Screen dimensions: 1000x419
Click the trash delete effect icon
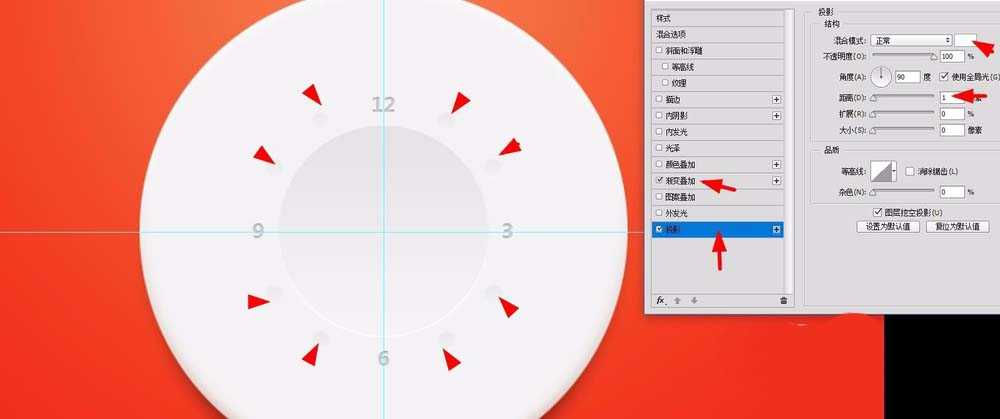(x=783, y=300)
